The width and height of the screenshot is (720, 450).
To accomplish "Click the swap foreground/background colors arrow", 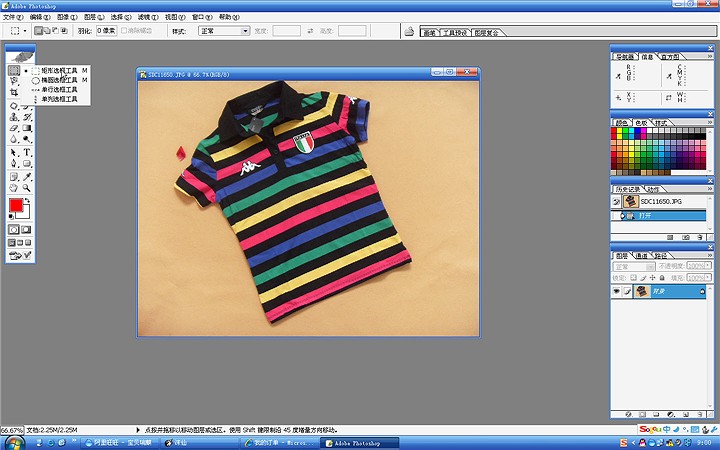I will point(28,200).
